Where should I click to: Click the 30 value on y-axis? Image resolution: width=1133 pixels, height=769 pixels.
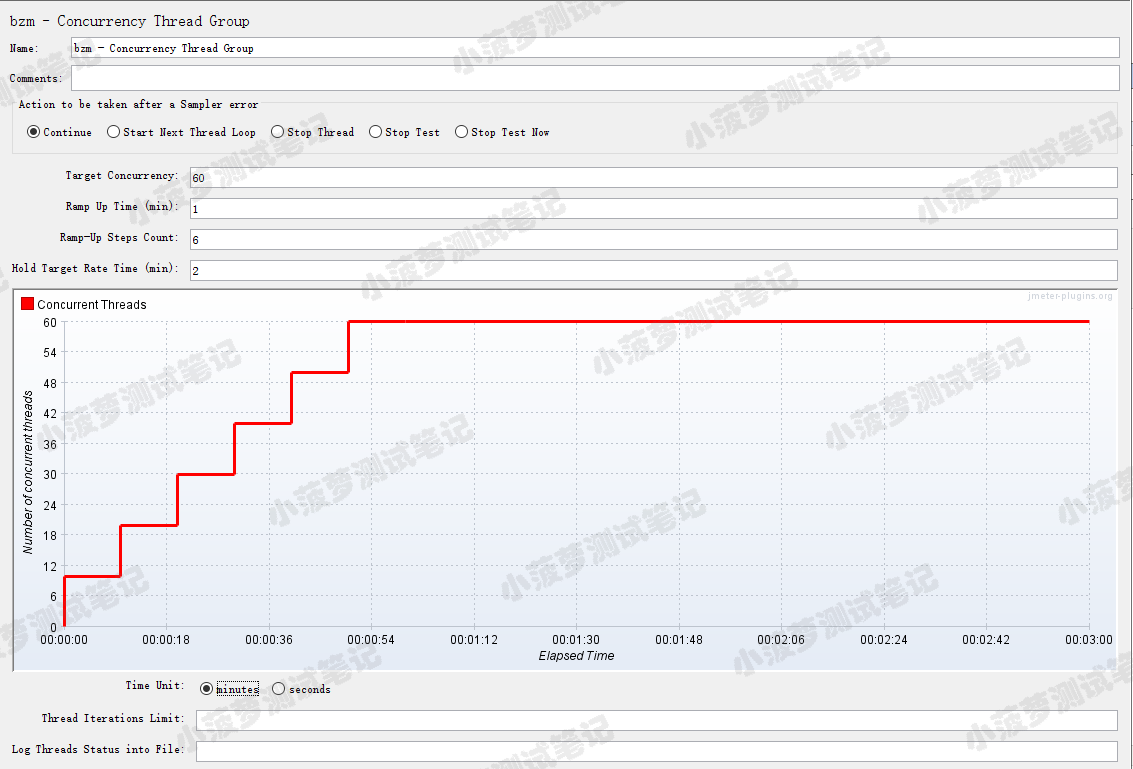click(x=50, y=474)
